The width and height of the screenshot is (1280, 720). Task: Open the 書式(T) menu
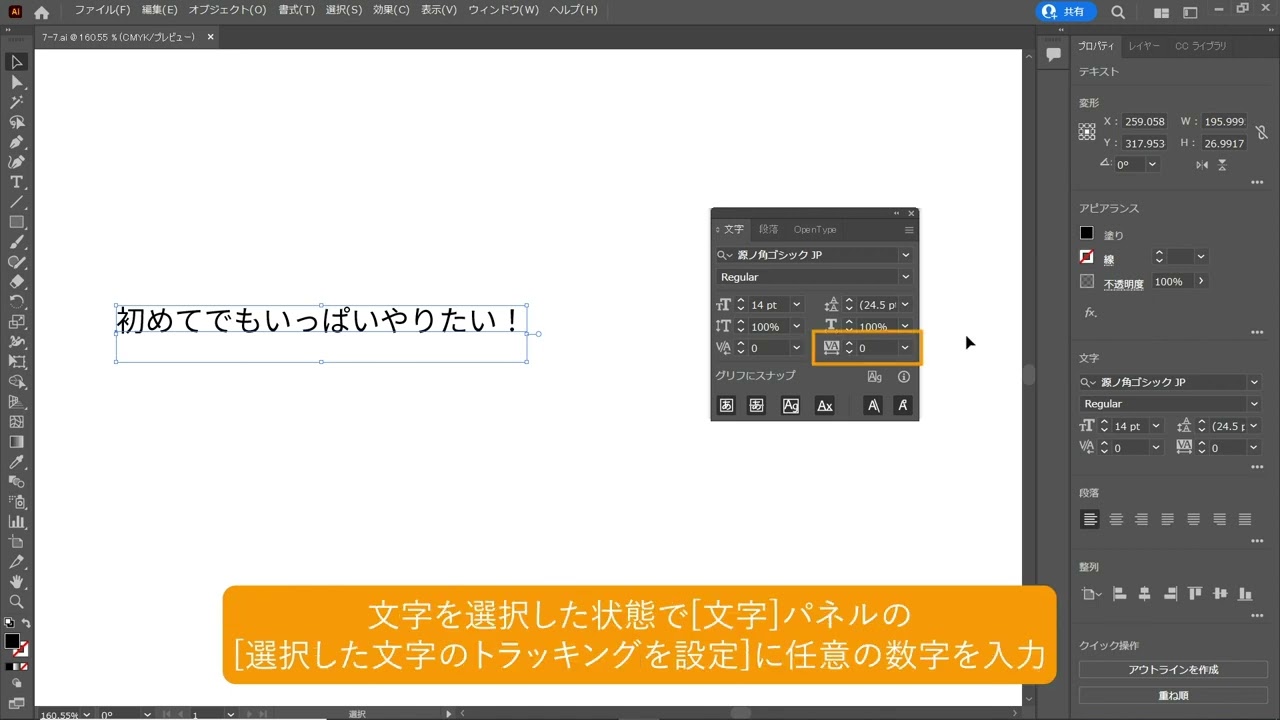click(296, 10)
